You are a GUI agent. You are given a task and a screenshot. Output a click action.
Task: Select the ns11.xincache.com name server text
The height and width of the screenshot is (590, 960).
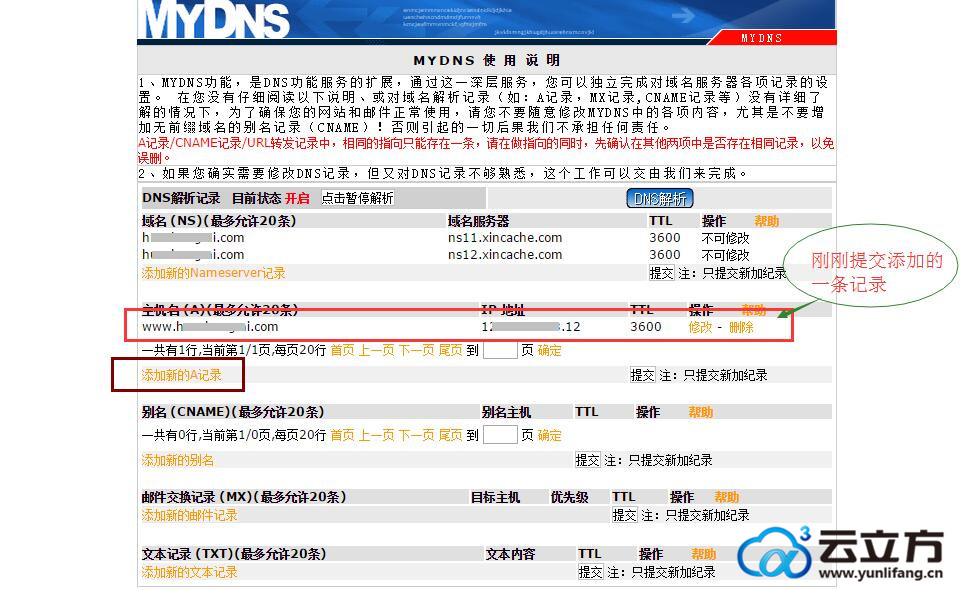coord(504,237)
